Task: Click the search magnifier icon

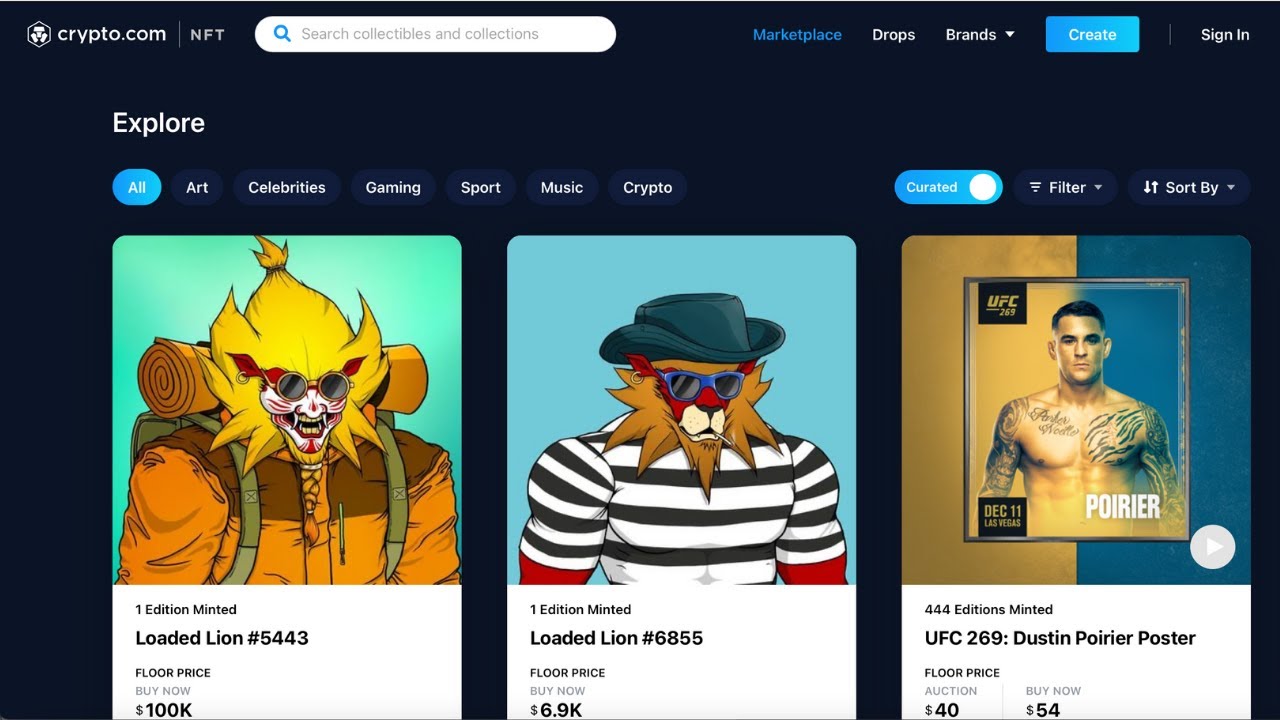Action: click(x=282, y=34)
